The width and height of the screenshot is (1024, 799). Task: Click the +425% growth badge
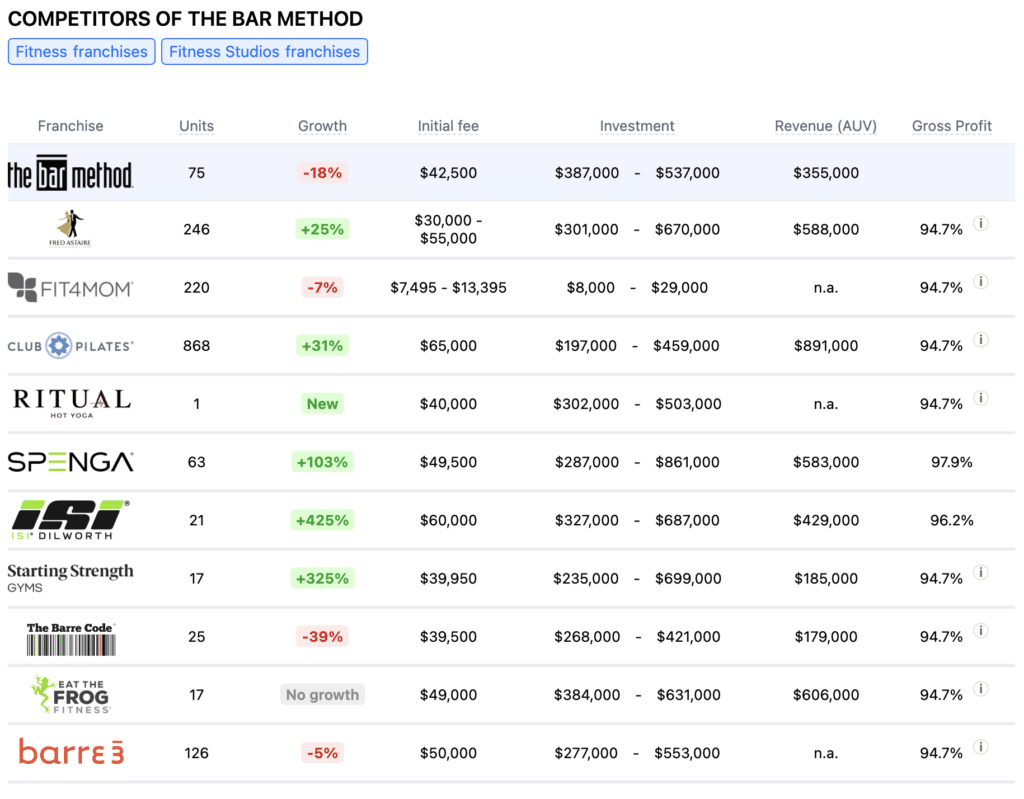[323, 520]
